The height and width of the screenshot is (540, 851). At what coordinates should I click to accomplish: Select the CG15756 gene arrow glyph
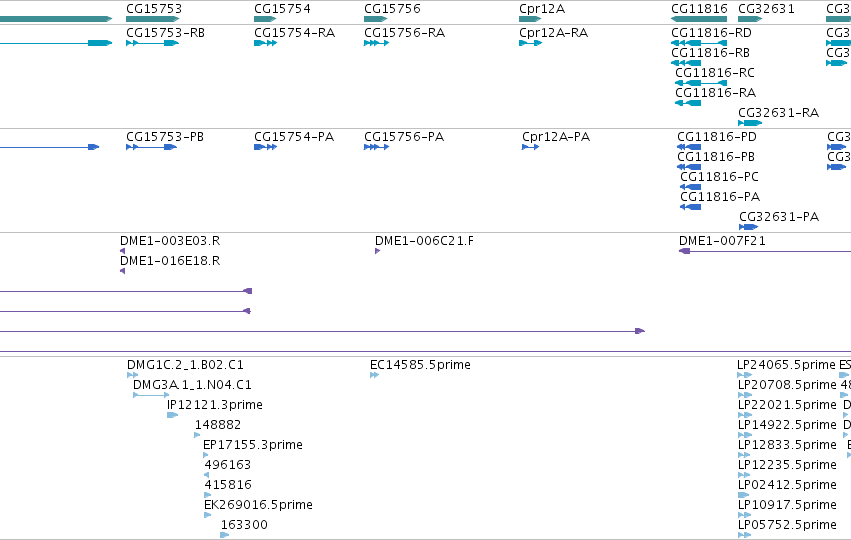[x=376, y=19]
